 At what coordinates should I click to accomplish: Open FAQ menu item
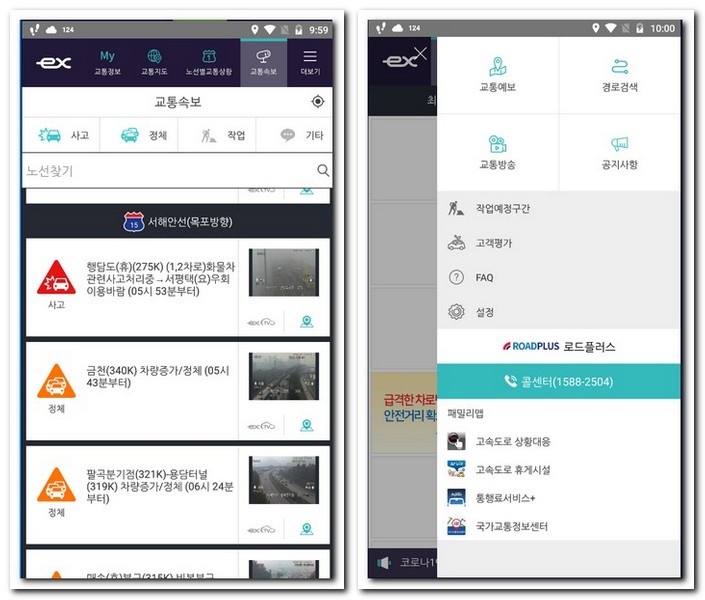pyautogui.click(x=558, y=278)
